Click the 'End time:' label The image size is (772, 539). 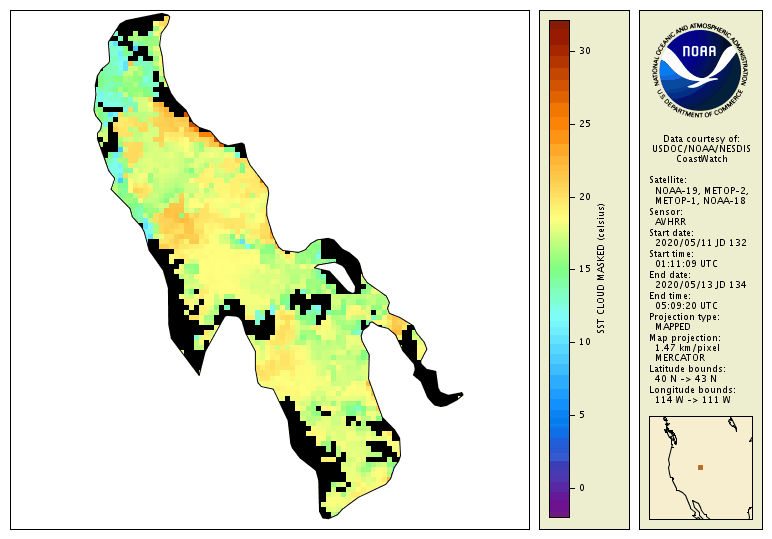click(670, 296)
